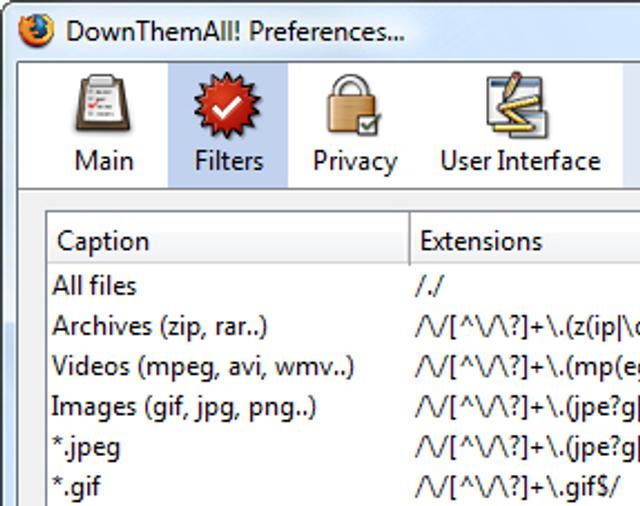Viewport: 640px width, 506px height.
Task: Select the *.jpeg filter row
Action: (343, 447)
